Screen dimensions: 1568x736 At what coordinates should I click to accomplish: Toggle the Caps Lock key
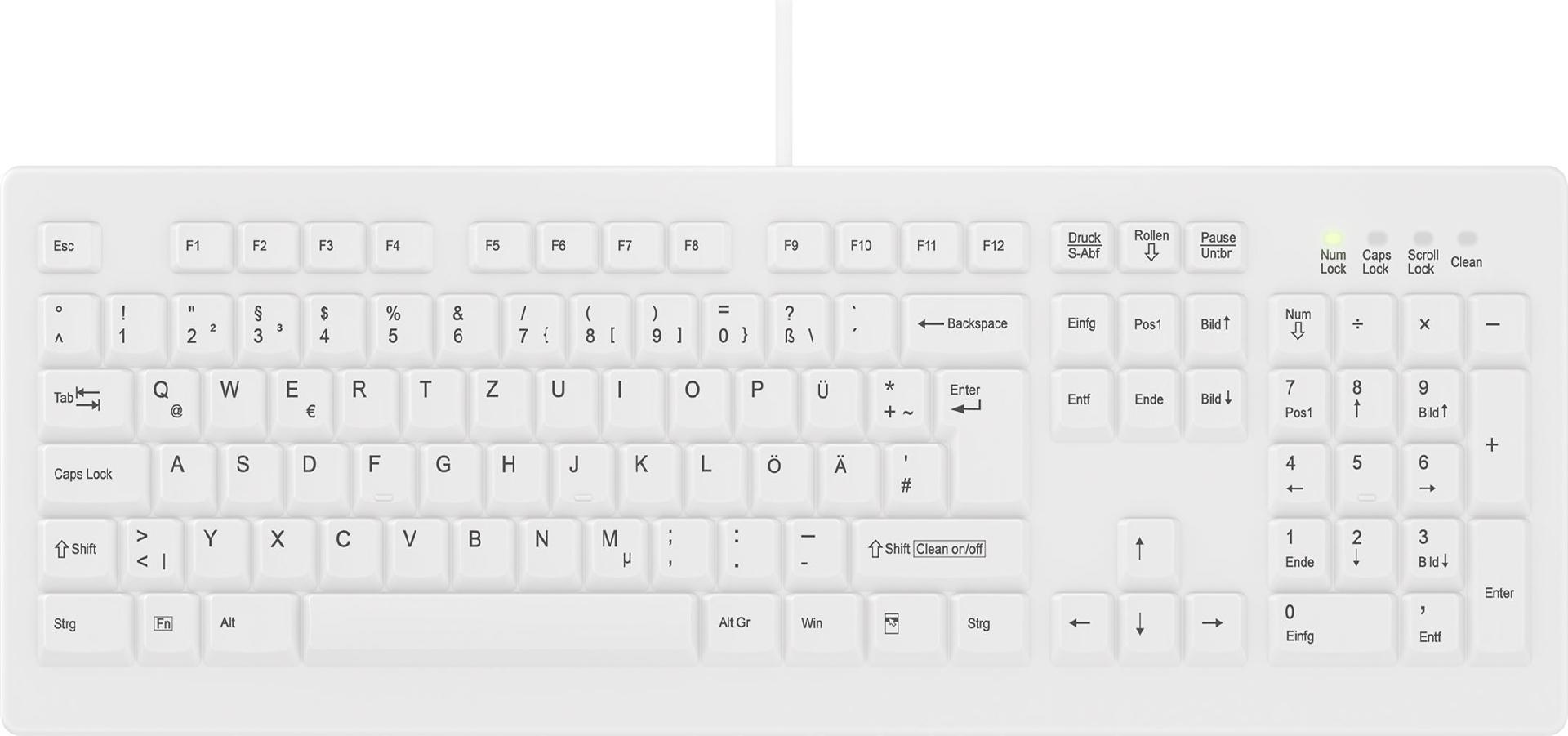94,478
